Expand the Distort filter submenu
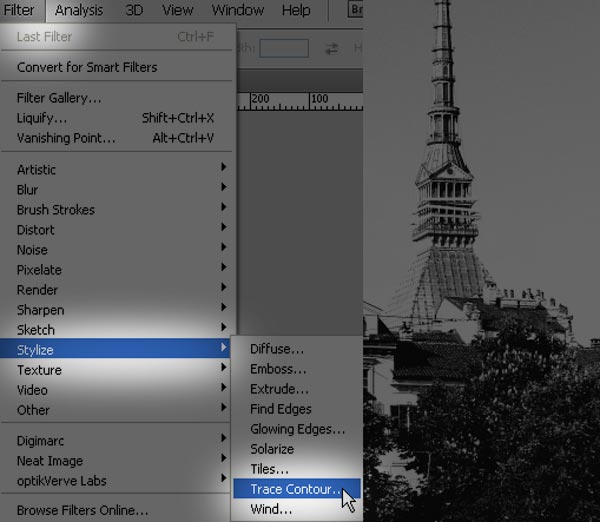600x522 pixels. [116, 230]
